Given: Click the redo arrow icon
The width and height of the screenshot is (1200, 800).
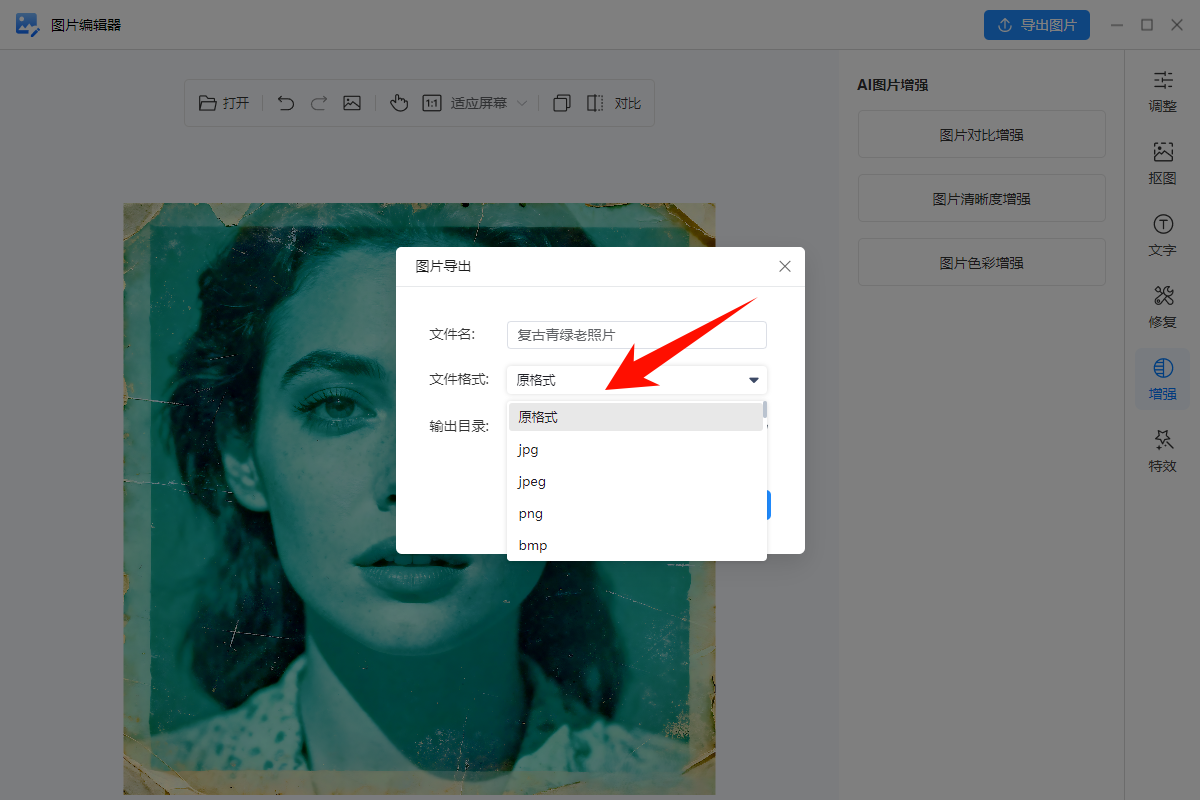Looking at the screenshot, I should pyautogui.click(x=318, y=102).
